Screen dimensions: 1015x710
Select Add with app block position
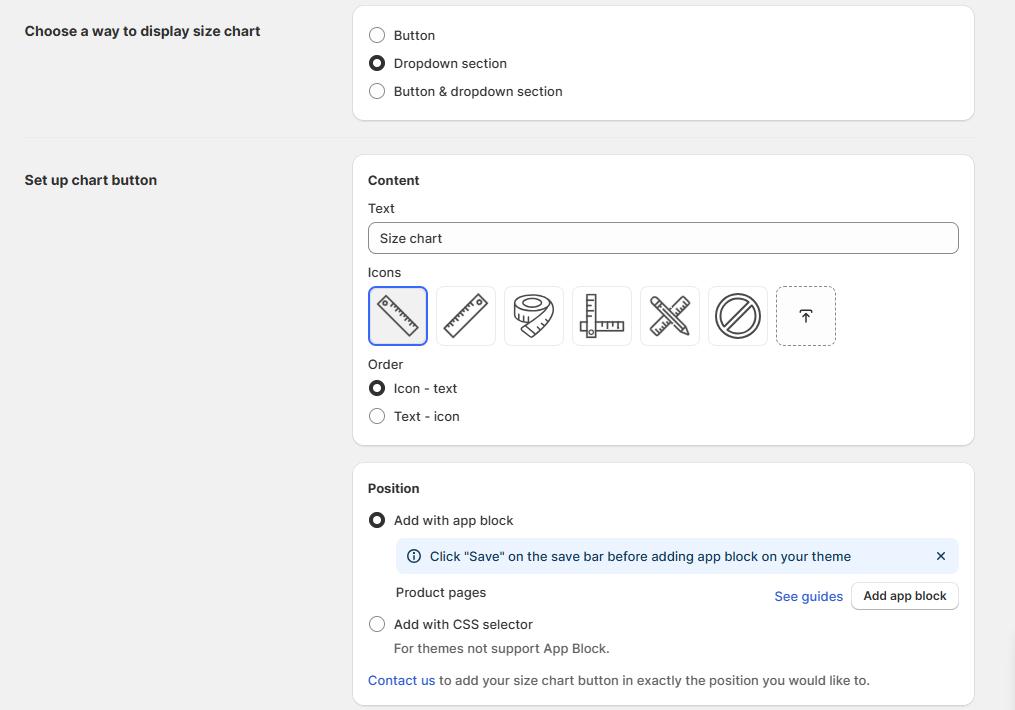click(377, 520)
